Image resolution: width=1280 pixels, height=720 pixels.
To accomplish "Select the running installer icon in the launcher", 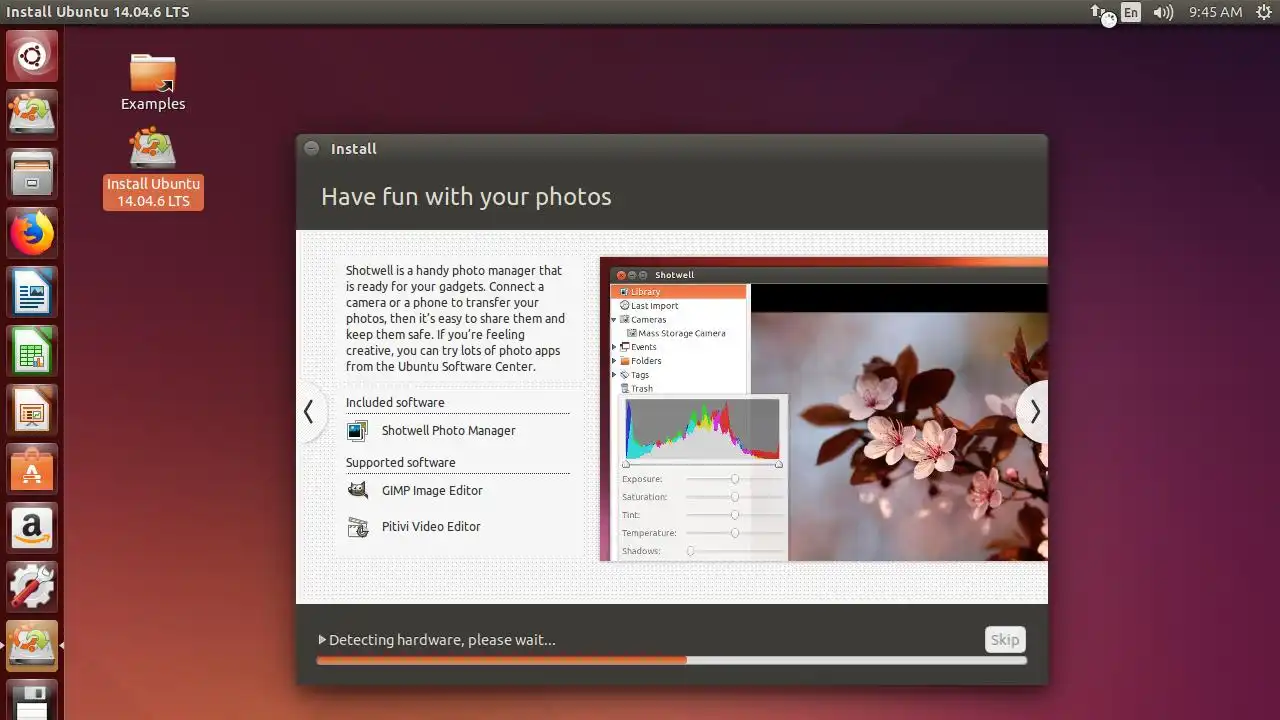I will tap(32, 646).
